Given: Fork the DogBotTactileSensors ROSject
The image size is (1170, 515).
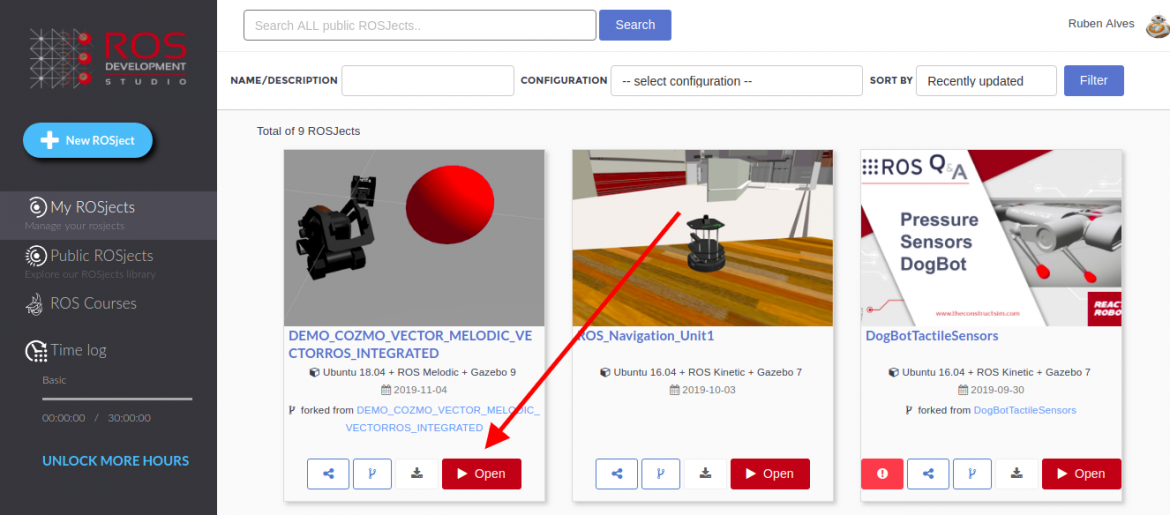Looking at the screenshot, I should coord(972,474).
